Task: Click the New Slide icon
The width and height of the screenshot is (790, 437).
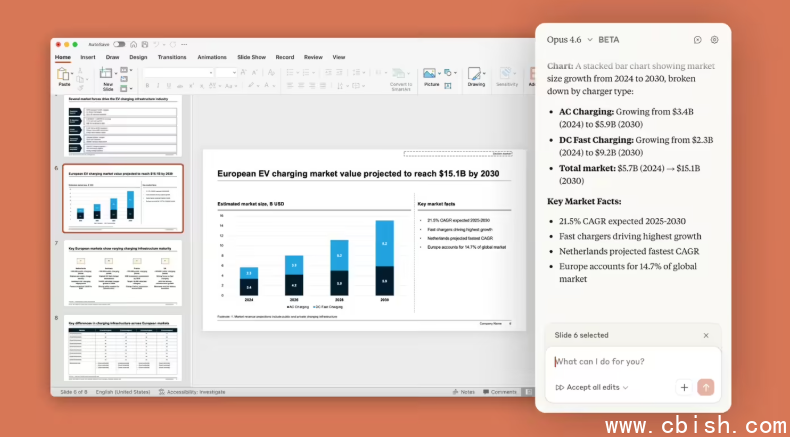Action: [107, 76]
